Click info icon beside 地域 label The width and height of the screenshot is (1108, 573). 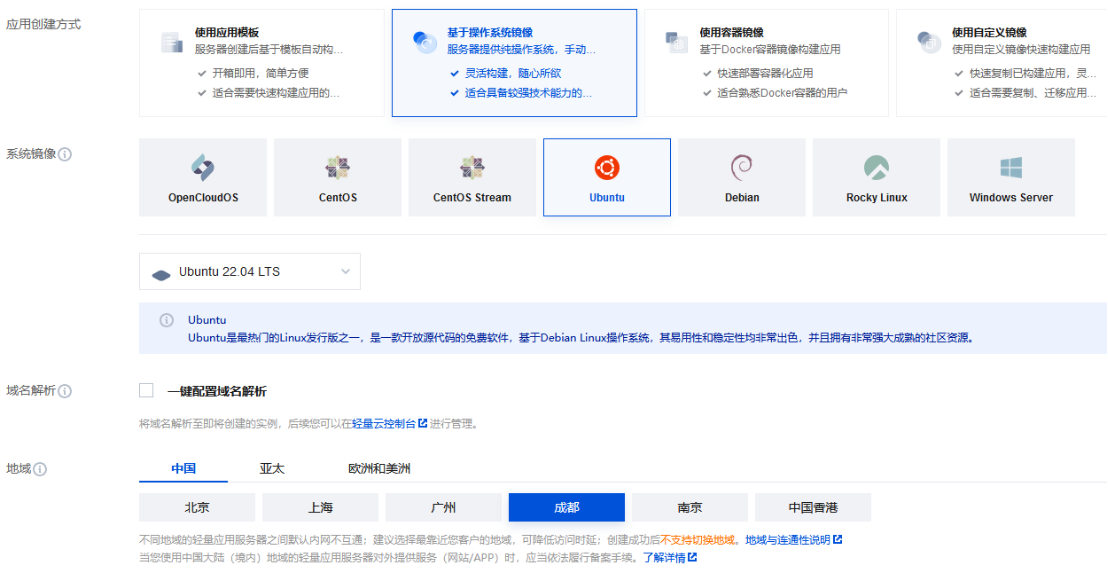[x=40, y=469]
